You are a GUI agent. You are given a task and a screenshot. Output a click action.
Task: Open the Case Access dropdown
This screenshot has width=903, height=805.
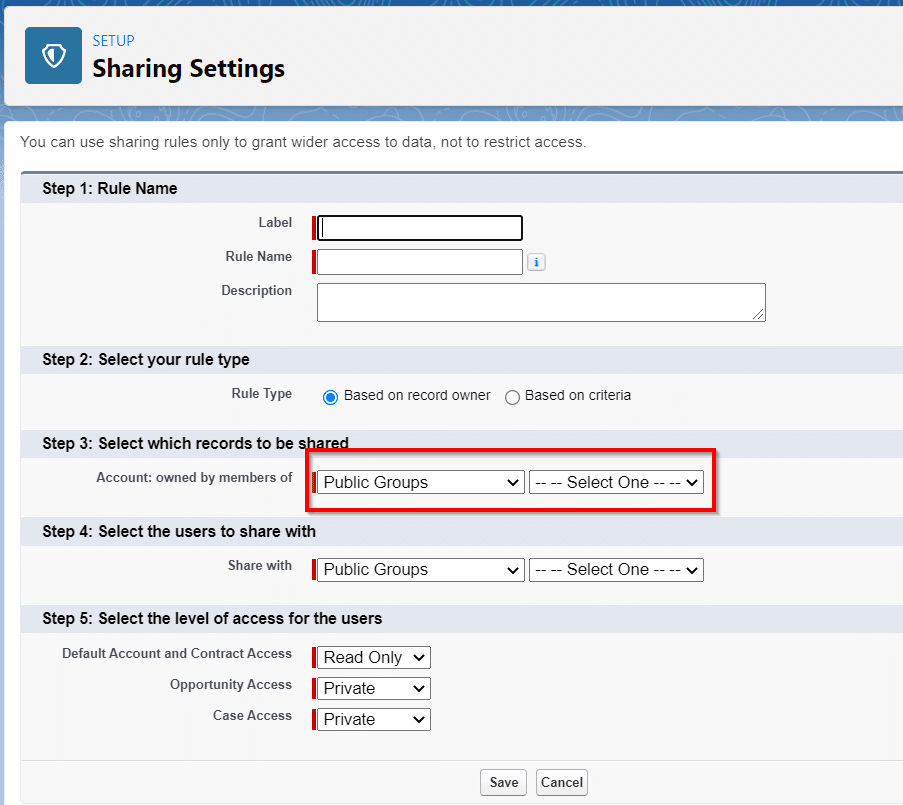374,719
